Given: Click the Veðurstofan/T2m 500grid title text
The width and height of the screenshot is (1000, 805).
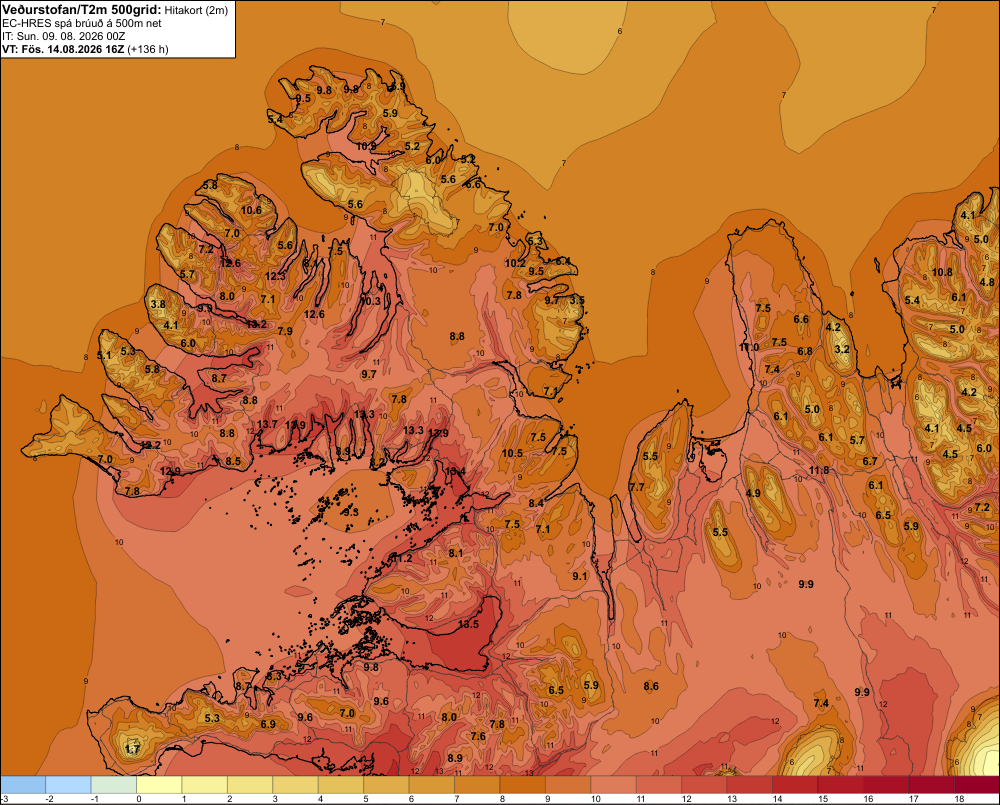Looking at the screenshot, I should (81, 10).
